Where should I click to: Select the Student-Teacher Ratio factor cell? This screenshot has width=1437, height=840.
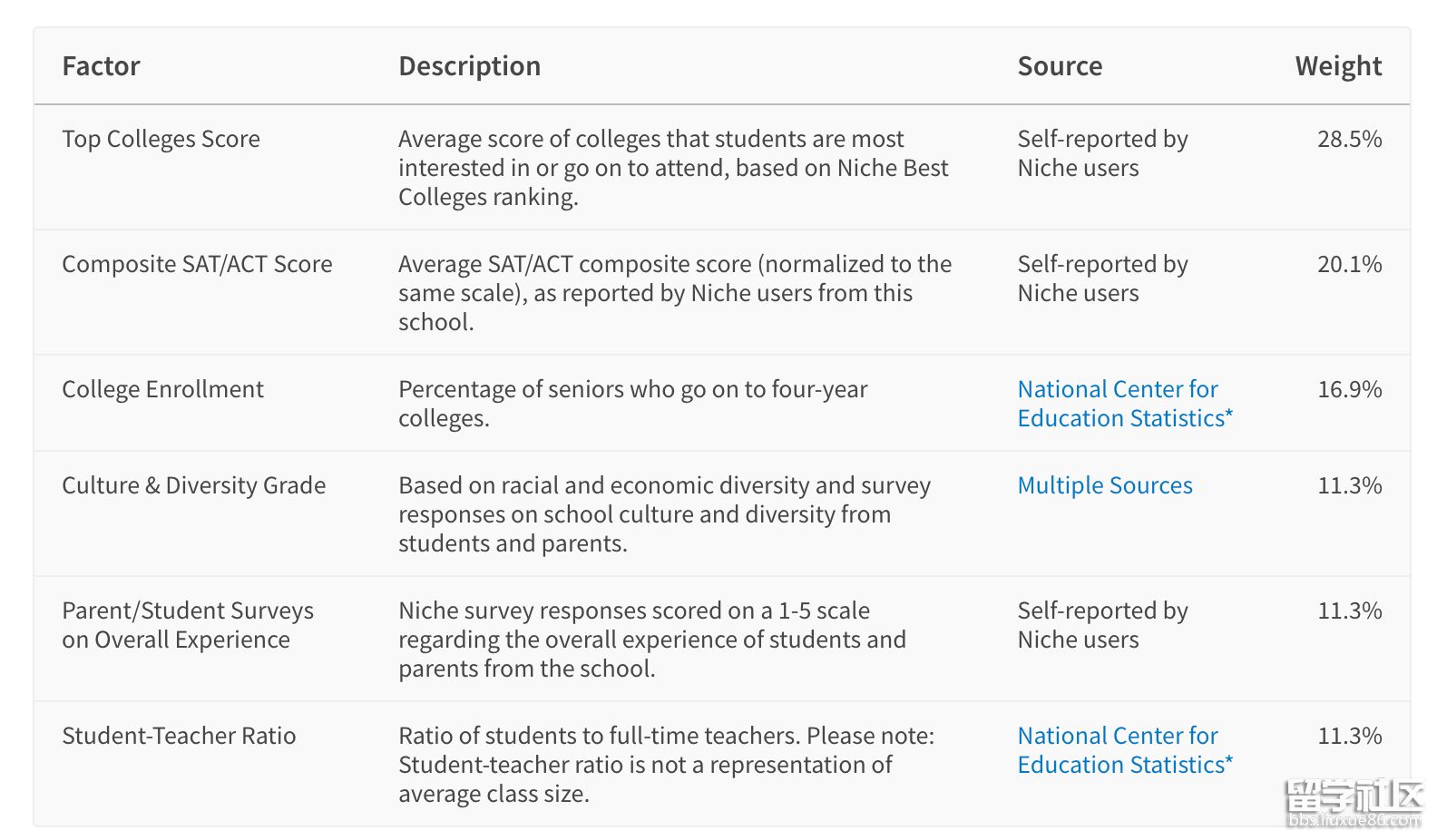[179, 736]
